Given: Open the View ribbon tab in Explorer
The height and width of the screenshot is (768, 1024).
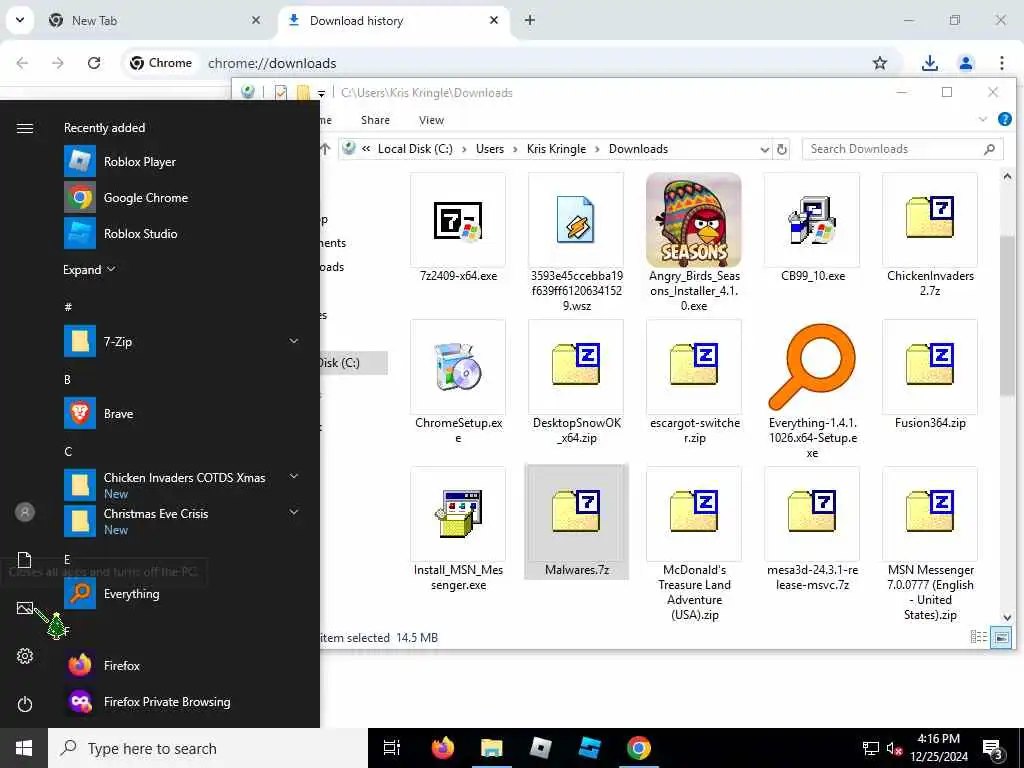Looking at the screenshot, I should [431, 120].
